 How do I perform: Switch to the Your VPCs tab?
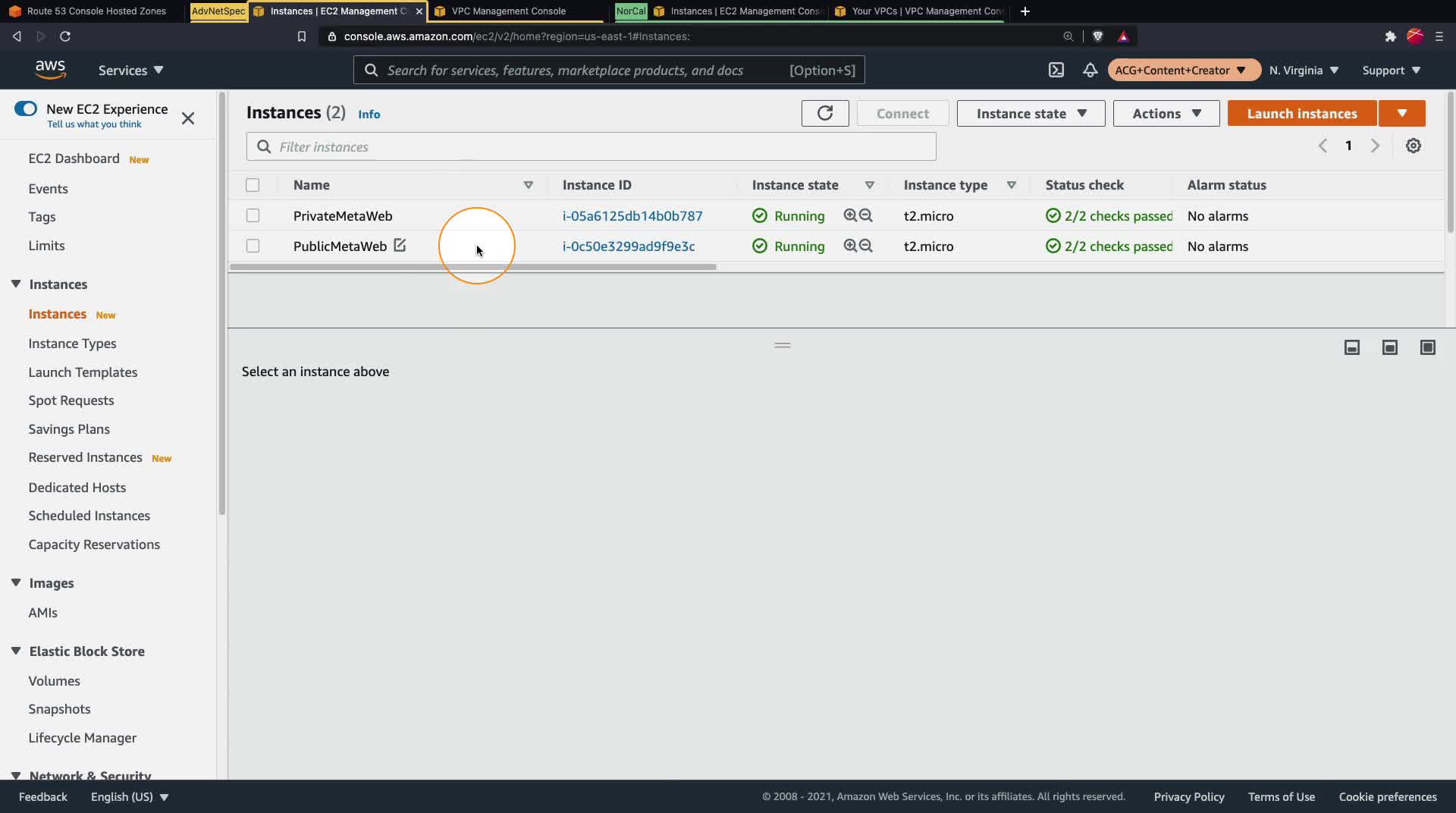pos(919,11)
